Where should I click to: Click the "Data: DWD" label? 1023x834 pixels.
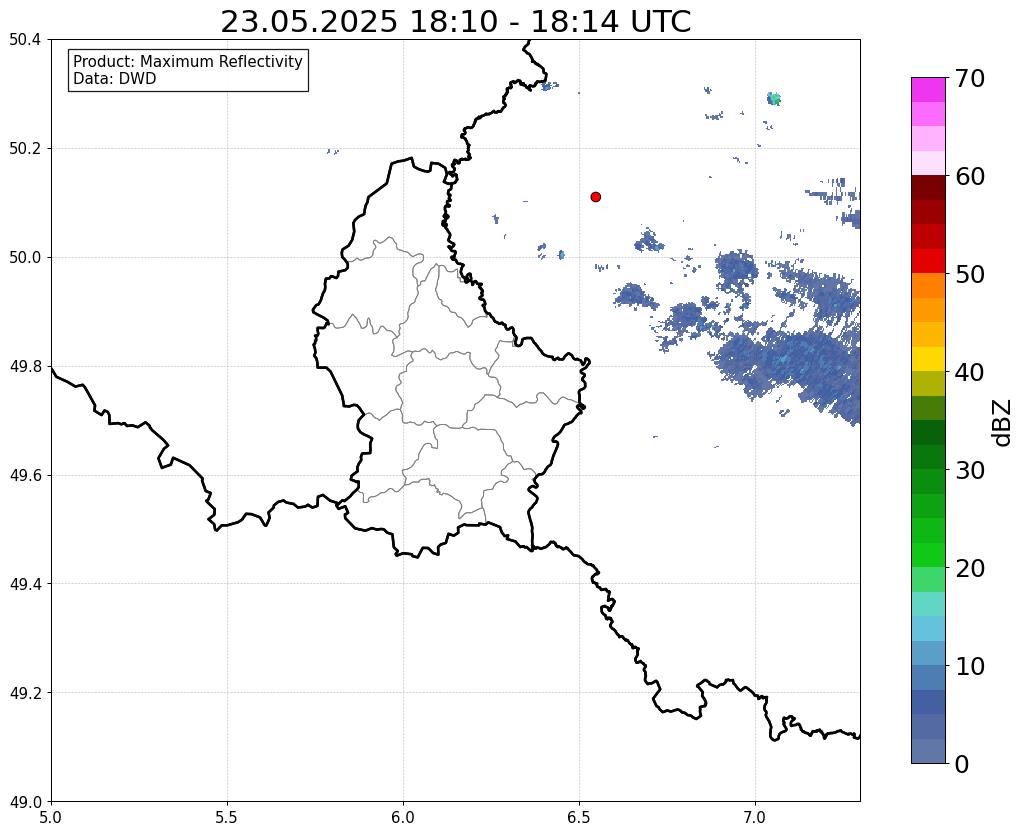pyautogui.click(x=115, y=79)
